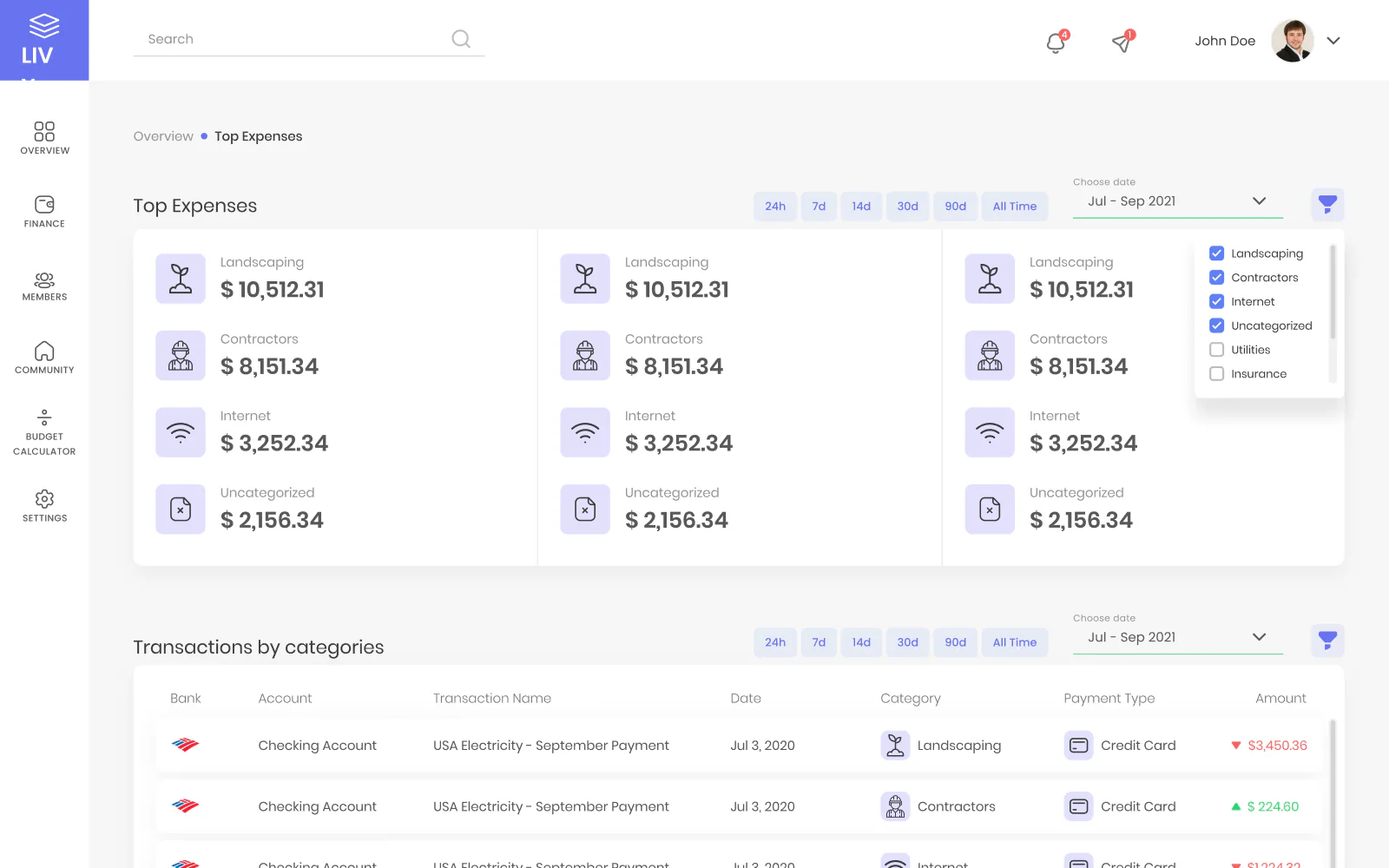Image resolution: width=1389 pixels, height=868 pixels.
Task: Click Uncategorized file icon in middle card
Action: (585, 509)
